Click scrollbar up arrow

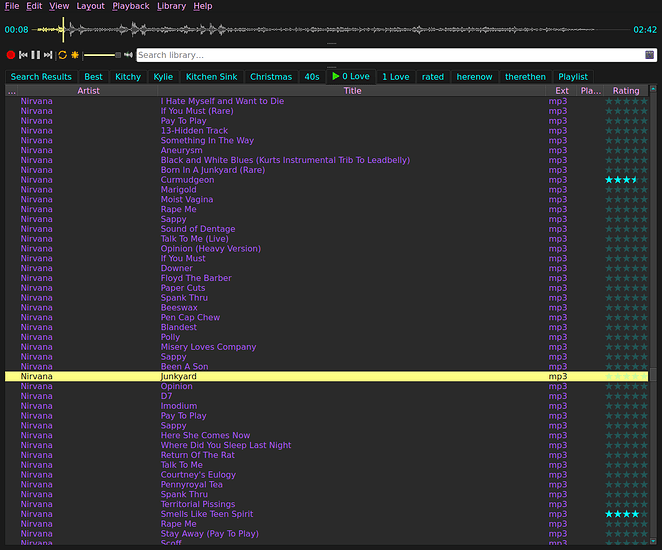point(653,89)
